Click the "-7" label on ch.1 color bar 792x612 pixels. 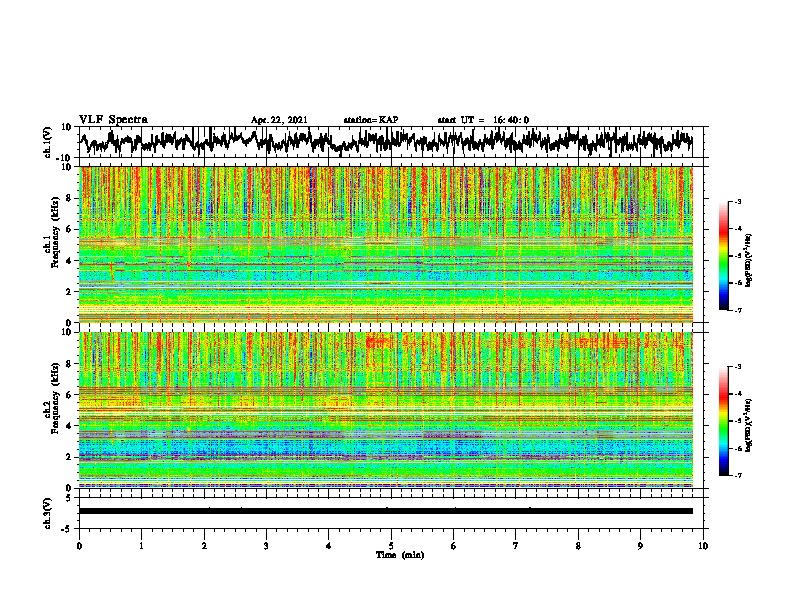coord(737,310)
